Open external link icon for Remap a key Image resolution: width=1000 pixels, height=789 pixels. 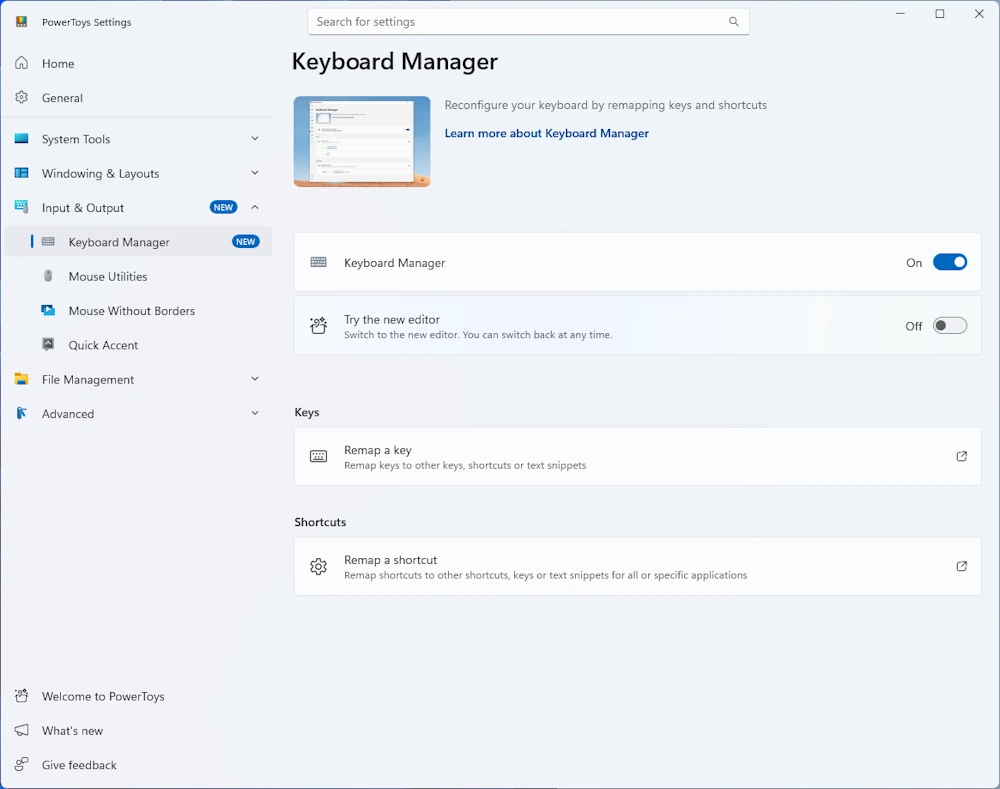pyautogui.click(x=961, y=457)
